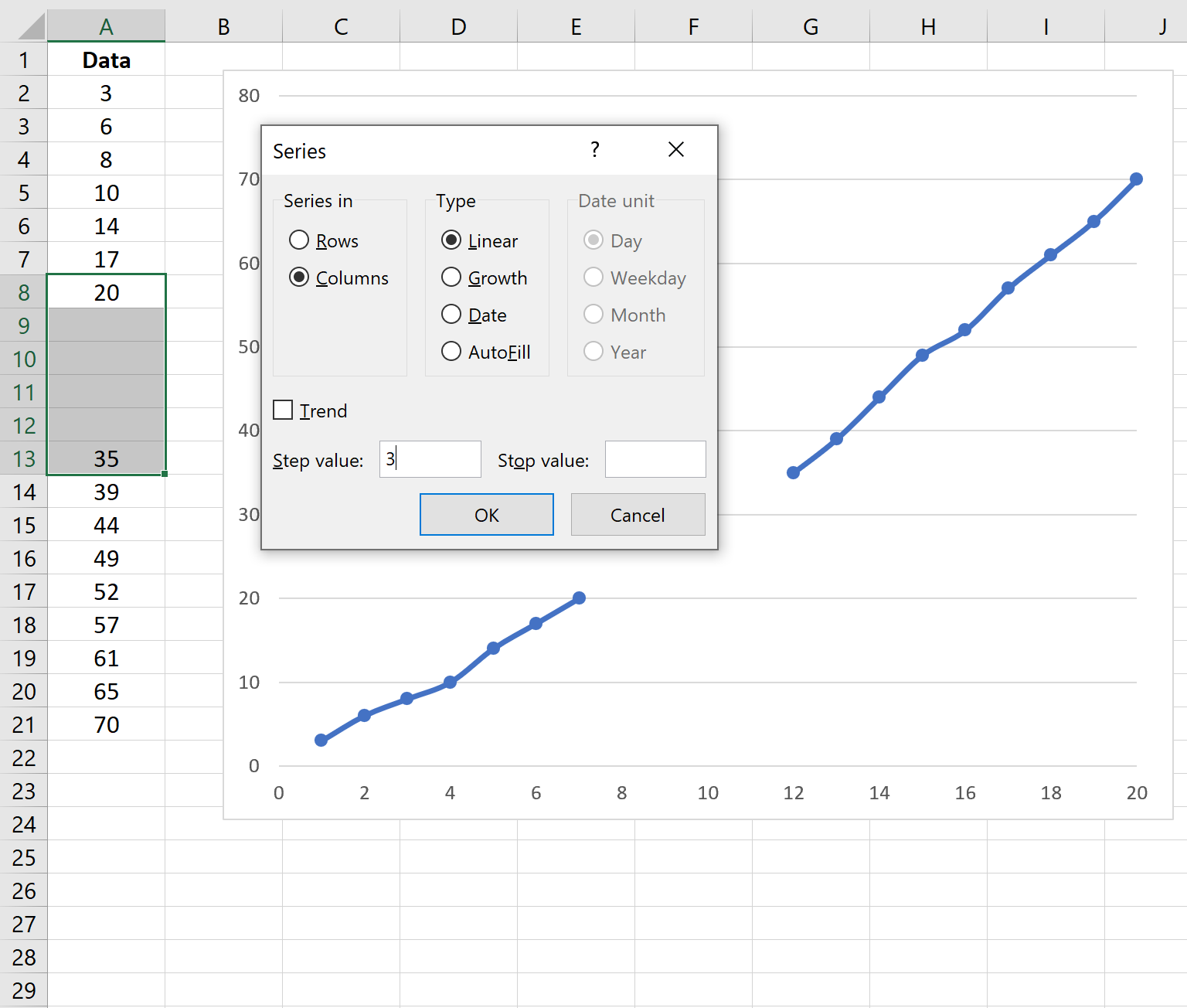Confirm the series with OK
1187x1008 pixels.
[x=487, y=515]
